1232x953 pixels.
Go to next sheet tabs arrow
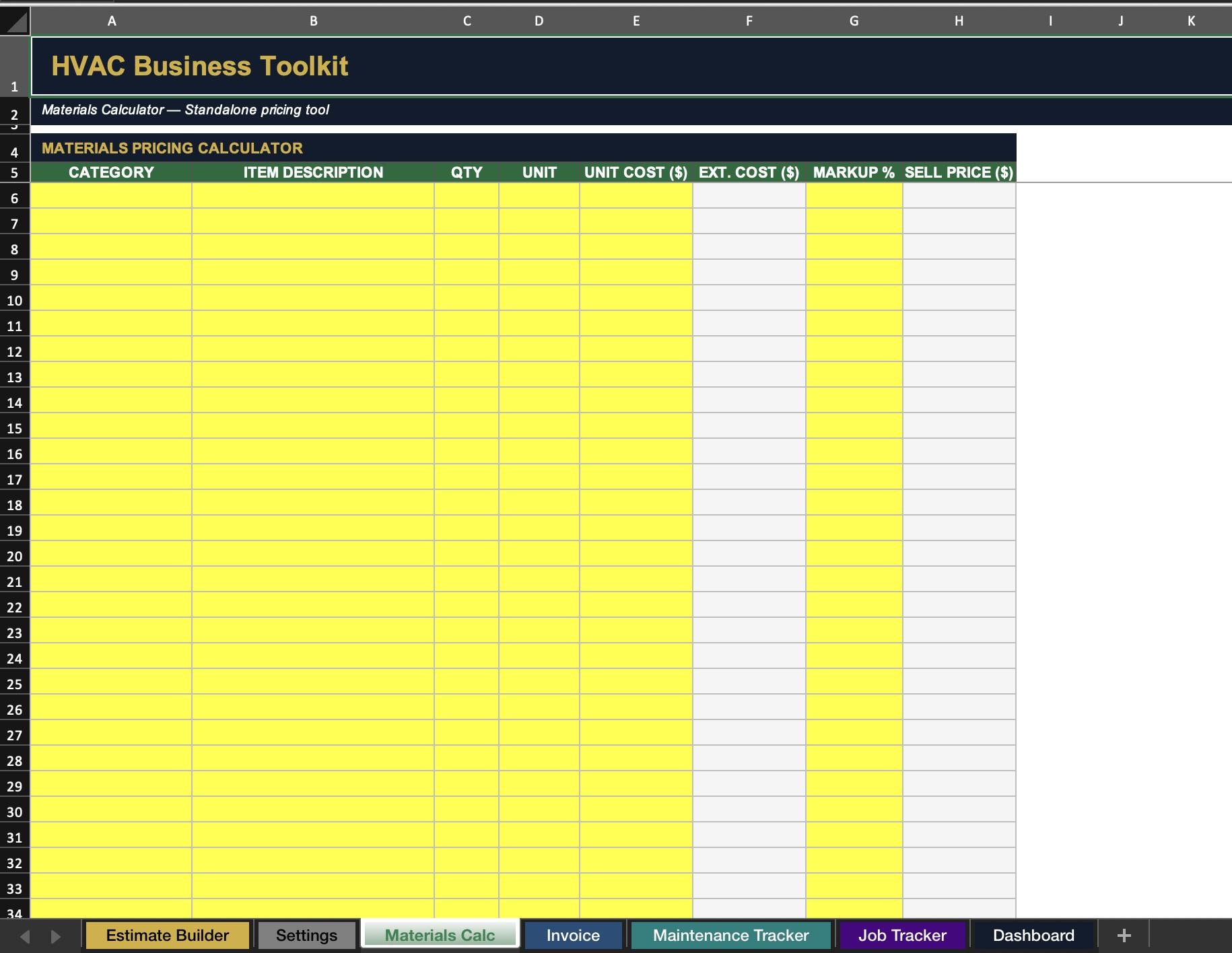click(56, 936)
